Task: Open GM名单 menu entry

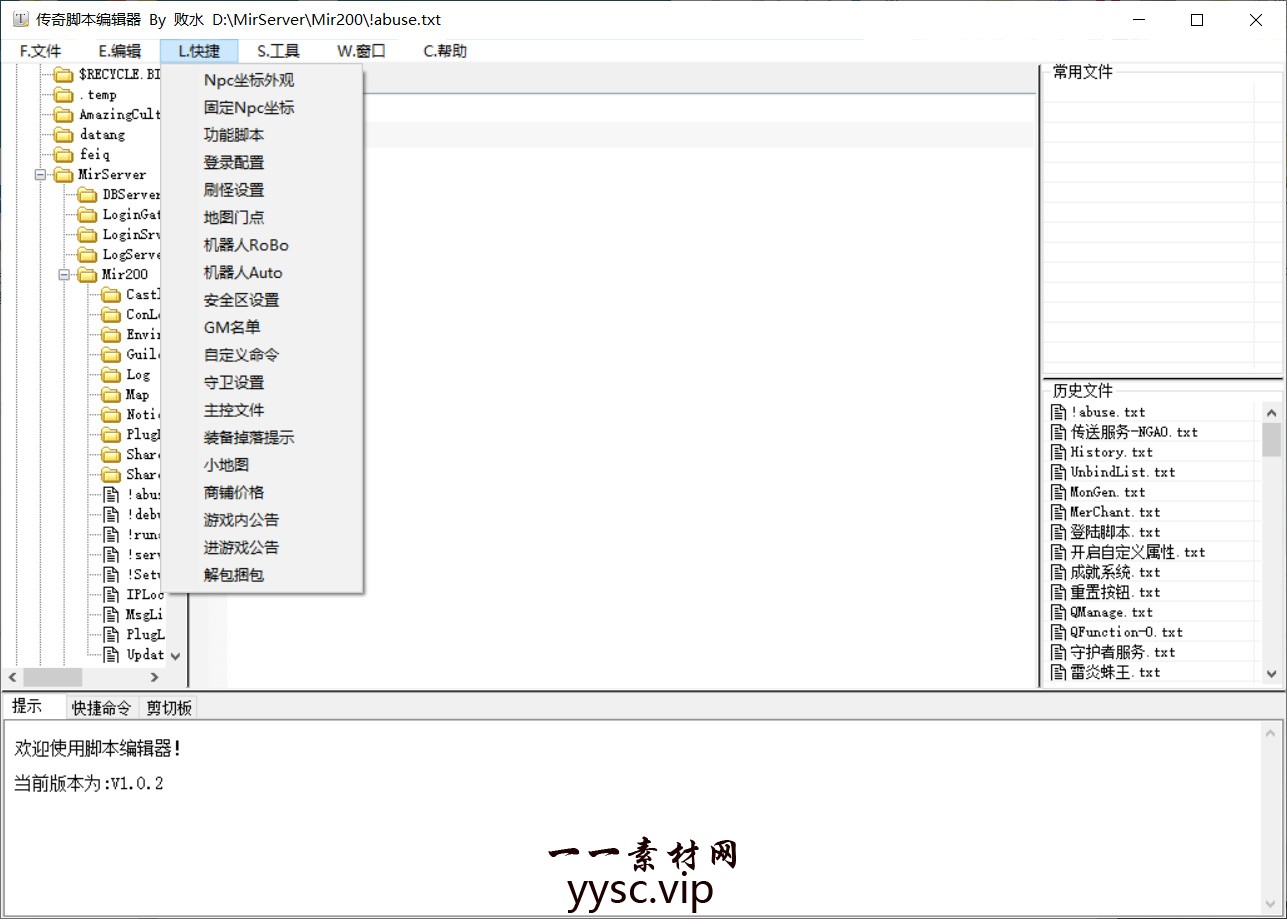Action: pyautogui.click(x=232, y=328)
